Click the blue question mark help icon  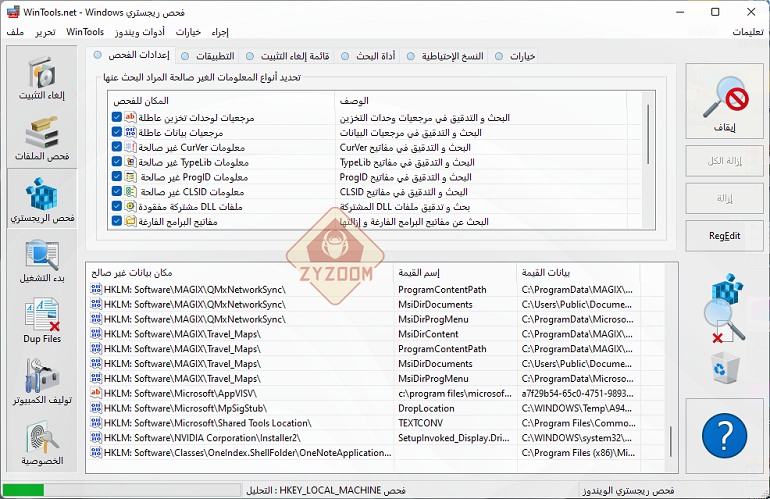point(724,435)
